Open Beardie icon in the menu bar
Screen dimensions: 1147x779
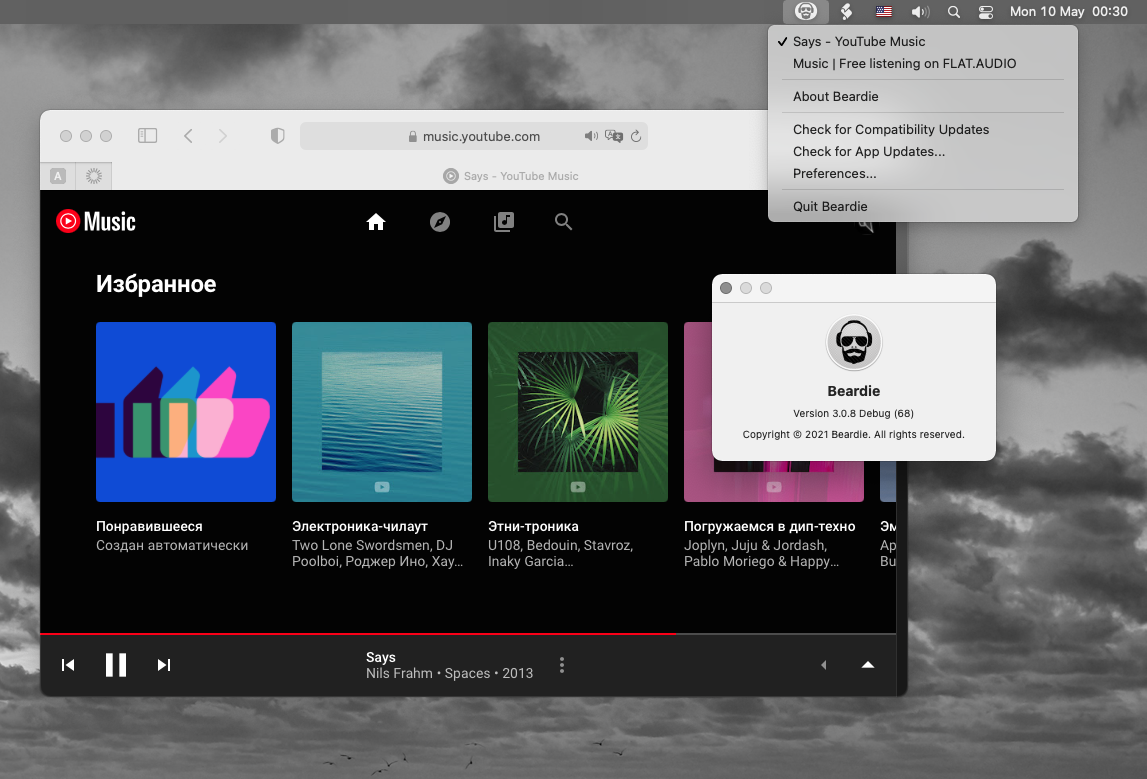coord(805,12)
